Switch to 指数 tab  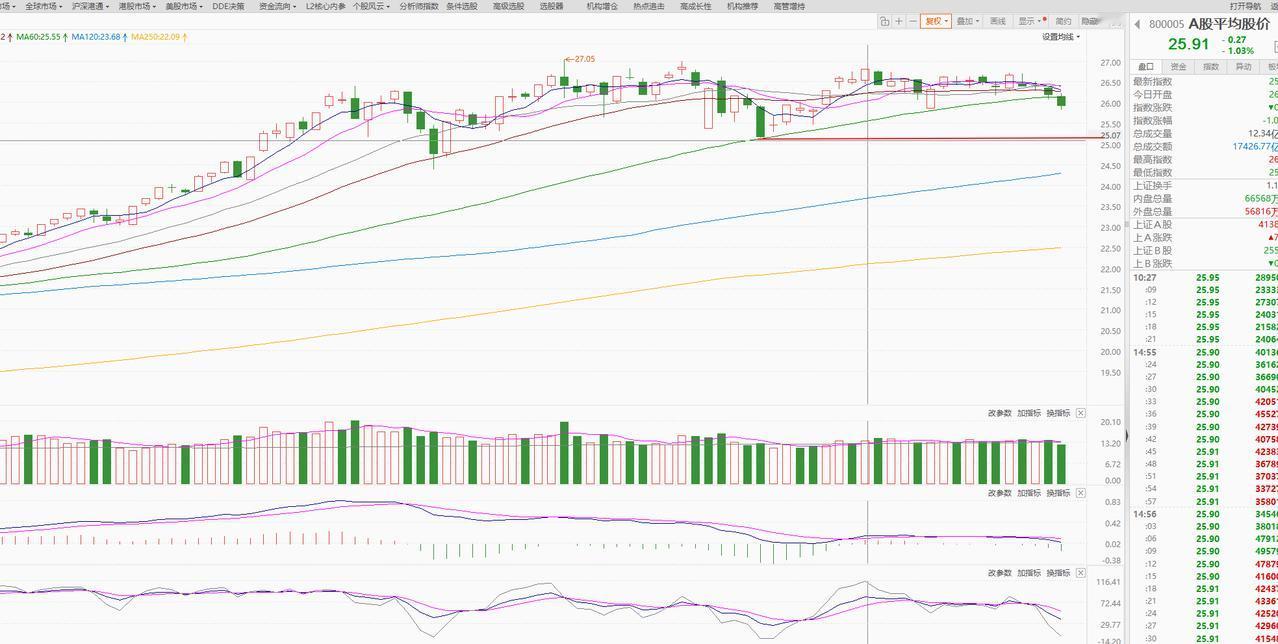[x=1211, y=66]
